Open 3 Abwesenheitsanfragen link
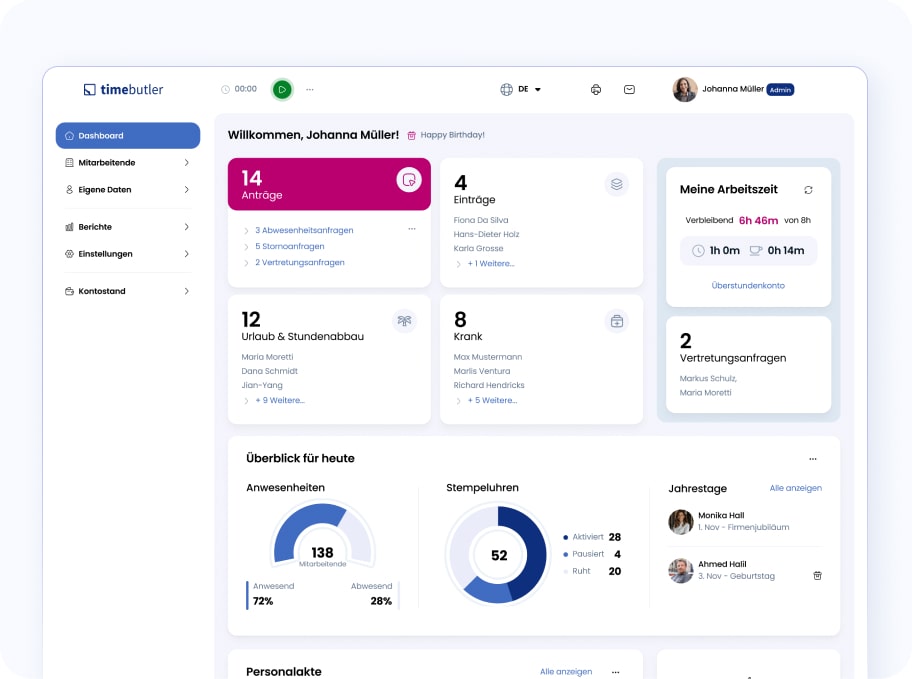 coord(304,230)
